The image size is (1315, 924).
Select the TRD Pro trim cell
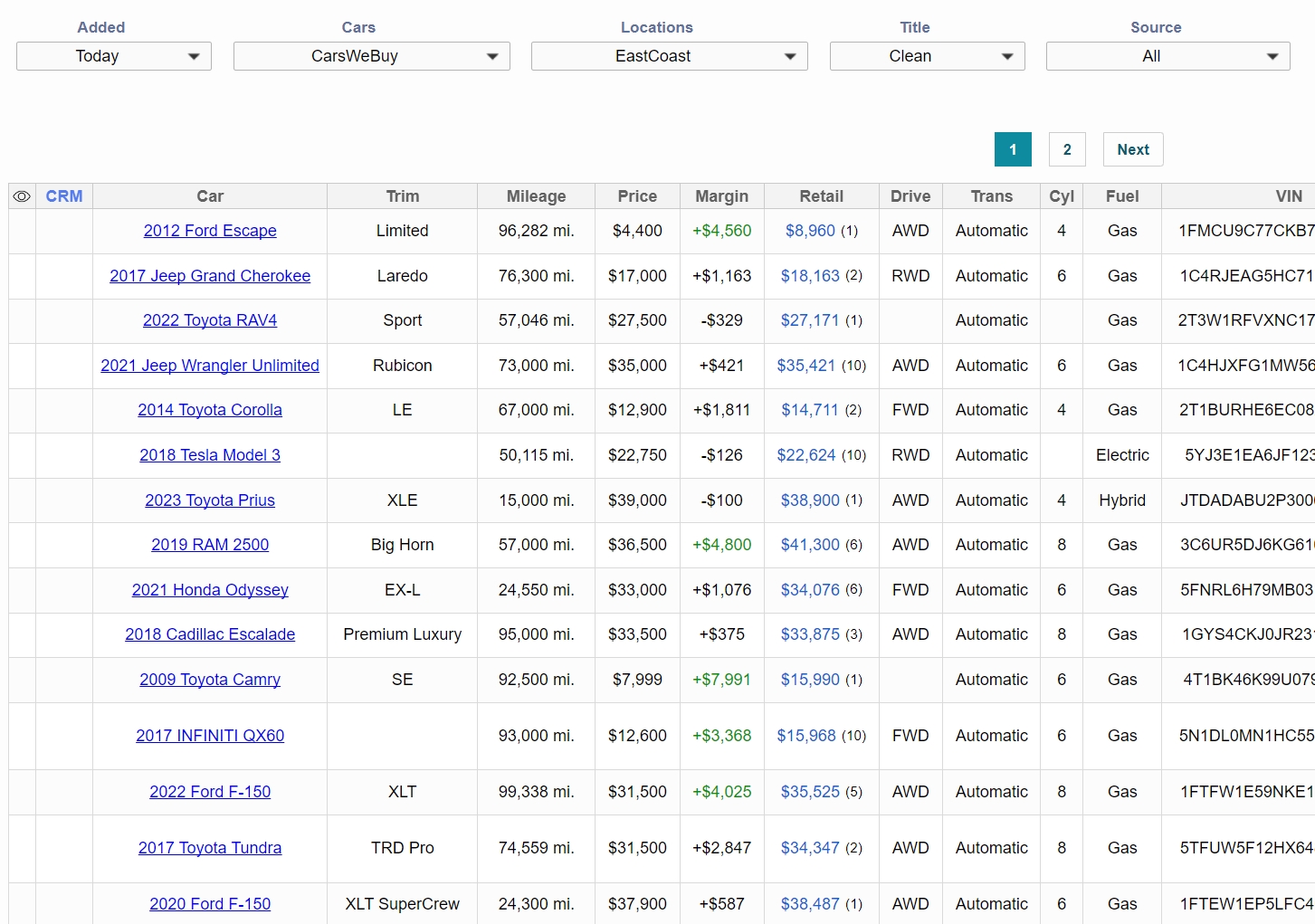[x=403, y=848]
